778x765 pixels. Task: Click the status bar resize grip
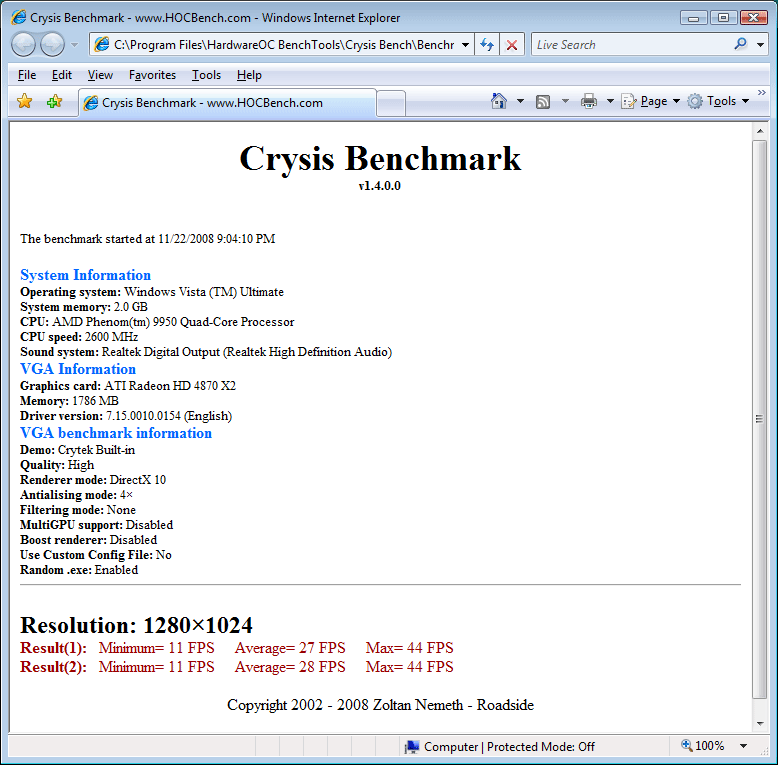tap(765, 752)
